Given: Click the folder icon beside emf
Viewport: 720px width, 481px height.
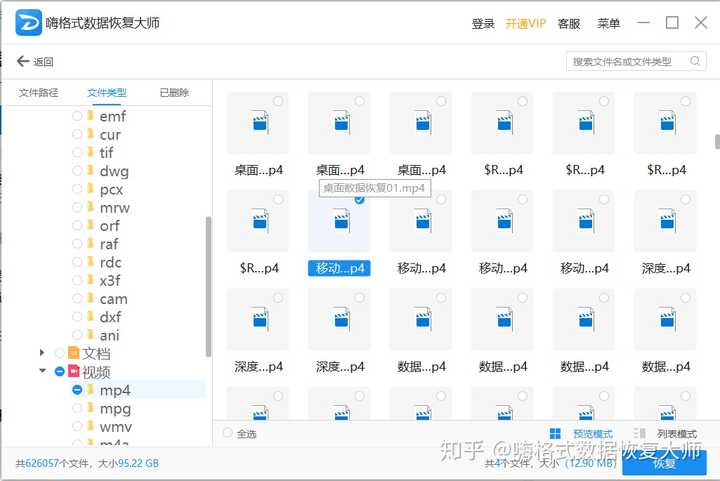Looking at the screenshot, I should tap(90, 116).
